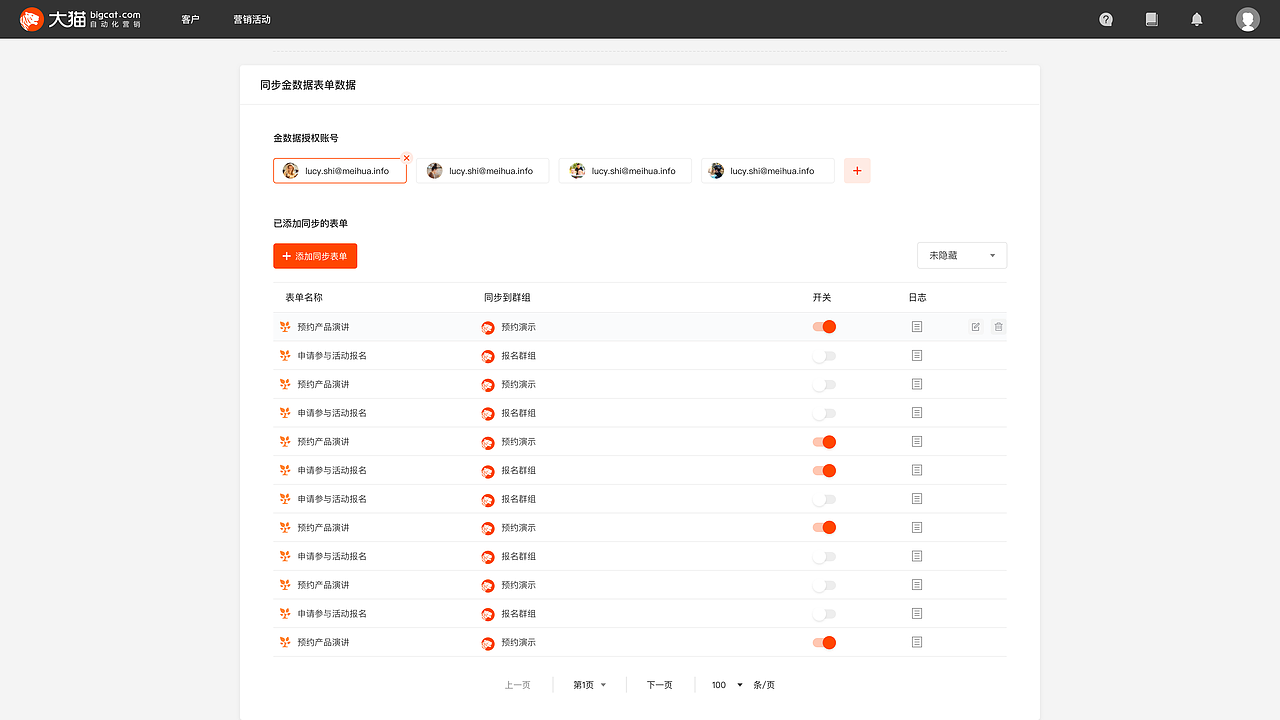The image size is (1280, 720).
Task: Select the third lucy.shi@meihua.info account chip
Action: [x=625, y=171]
